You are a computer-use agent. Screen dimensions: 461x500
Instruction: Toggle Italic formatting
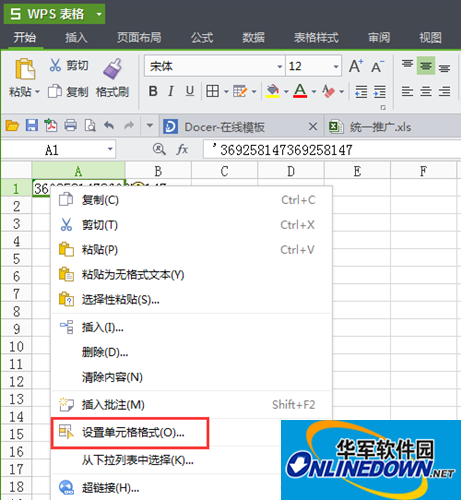(x=171, y=91)
